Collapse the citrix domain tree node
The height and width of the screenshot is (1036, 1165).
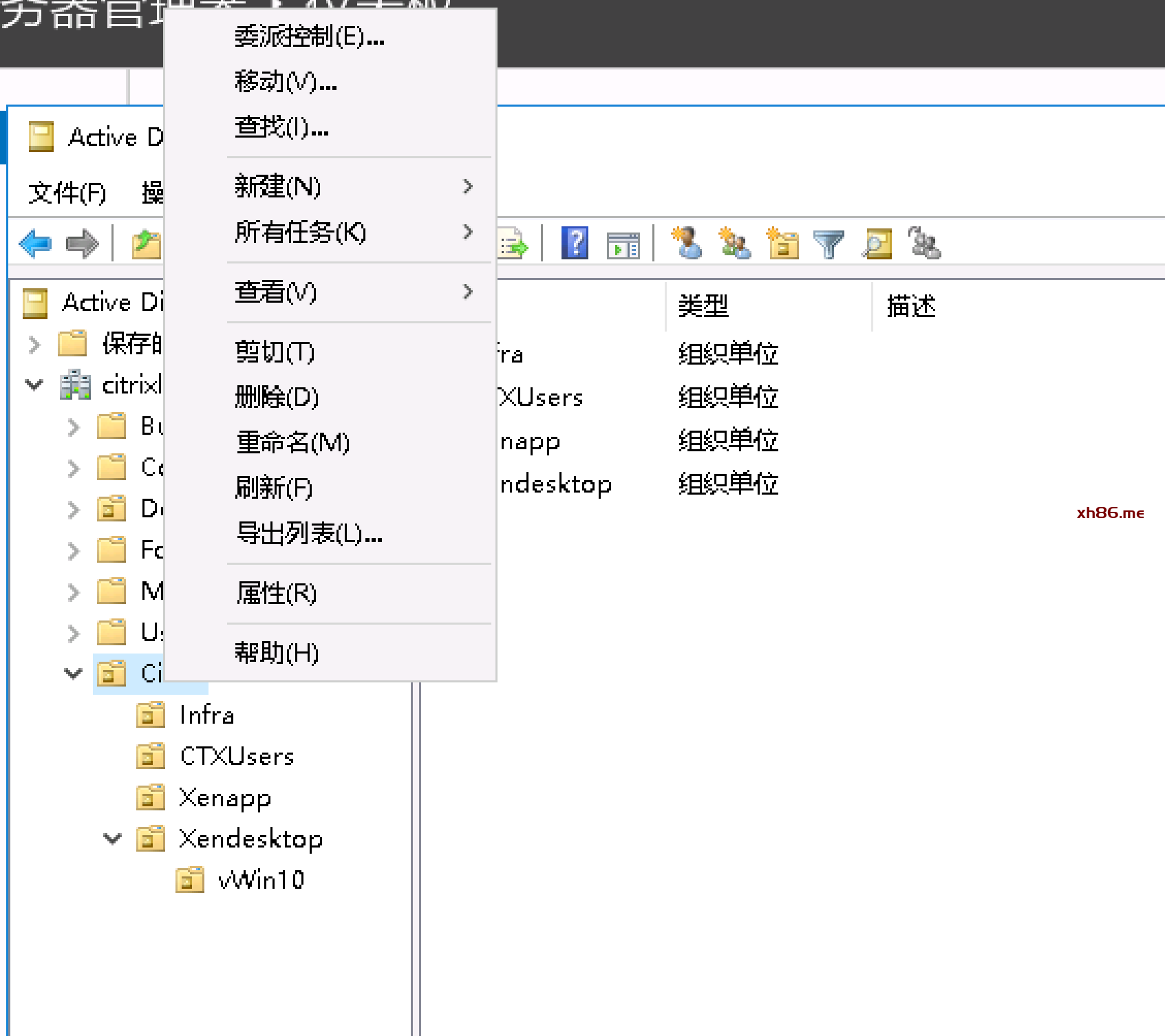(34, 385)
